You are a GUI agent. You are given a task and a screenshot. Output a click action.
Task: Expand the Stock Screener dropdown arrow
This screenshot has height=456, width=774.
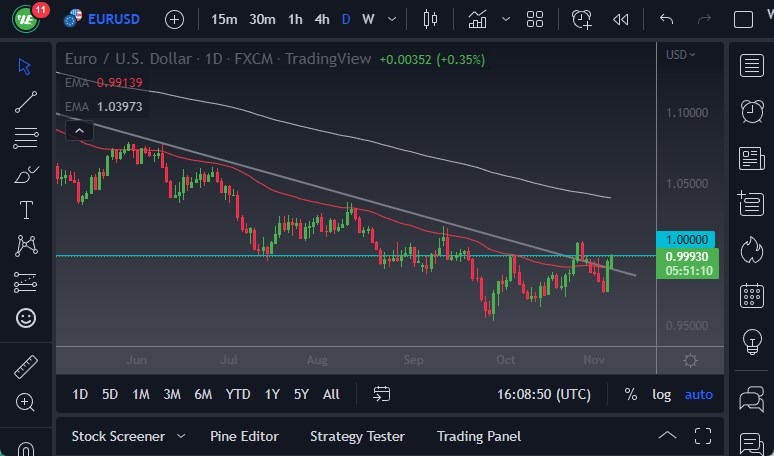[x=181, y=436]
